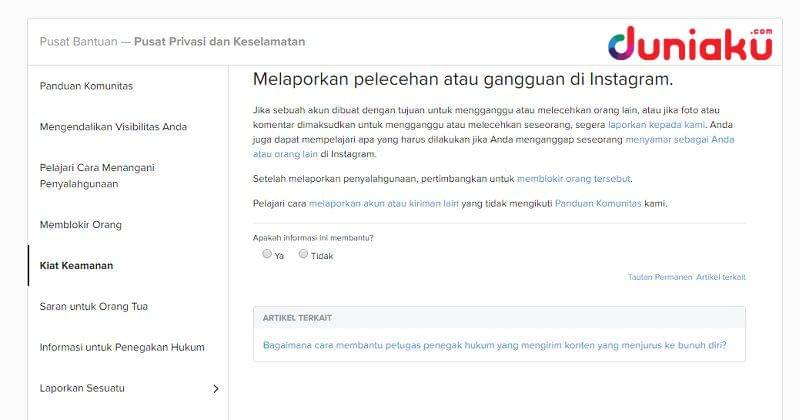Follow 'melaporkan akun atau kiriman lain' link
Viewport: 800px width, 420px height.
coord(384,203)
